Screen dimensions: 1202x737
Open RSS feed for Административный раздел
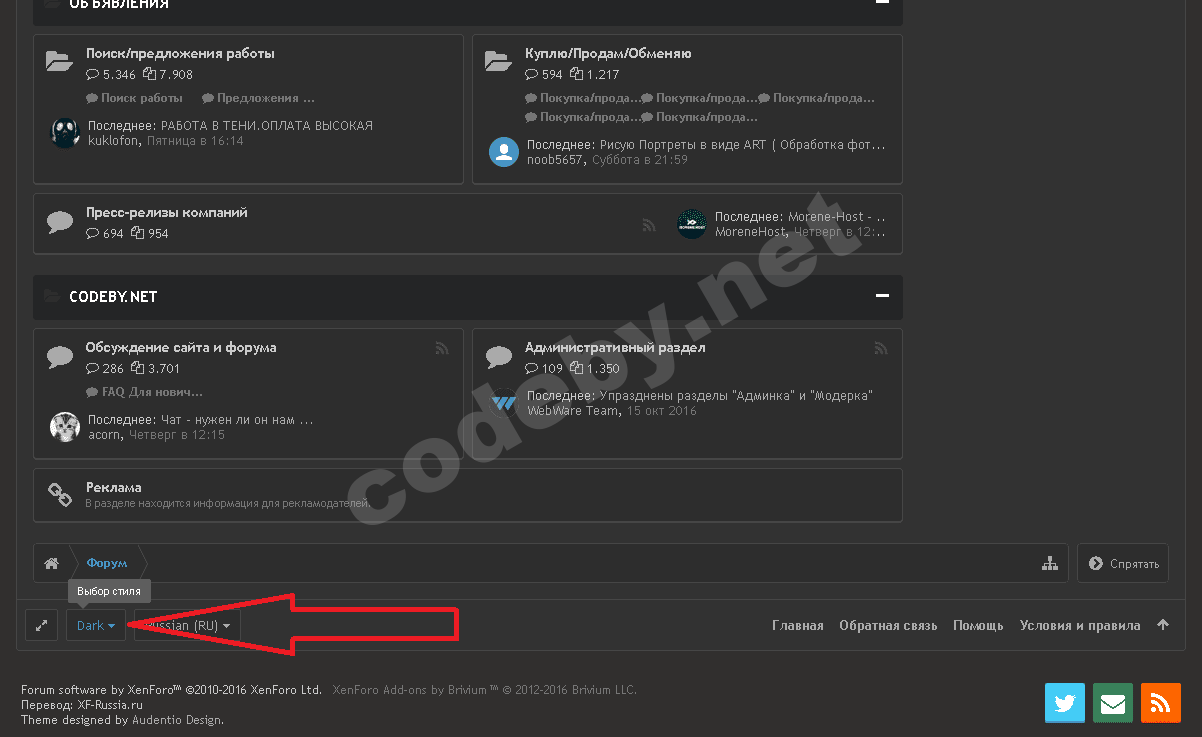881,348
